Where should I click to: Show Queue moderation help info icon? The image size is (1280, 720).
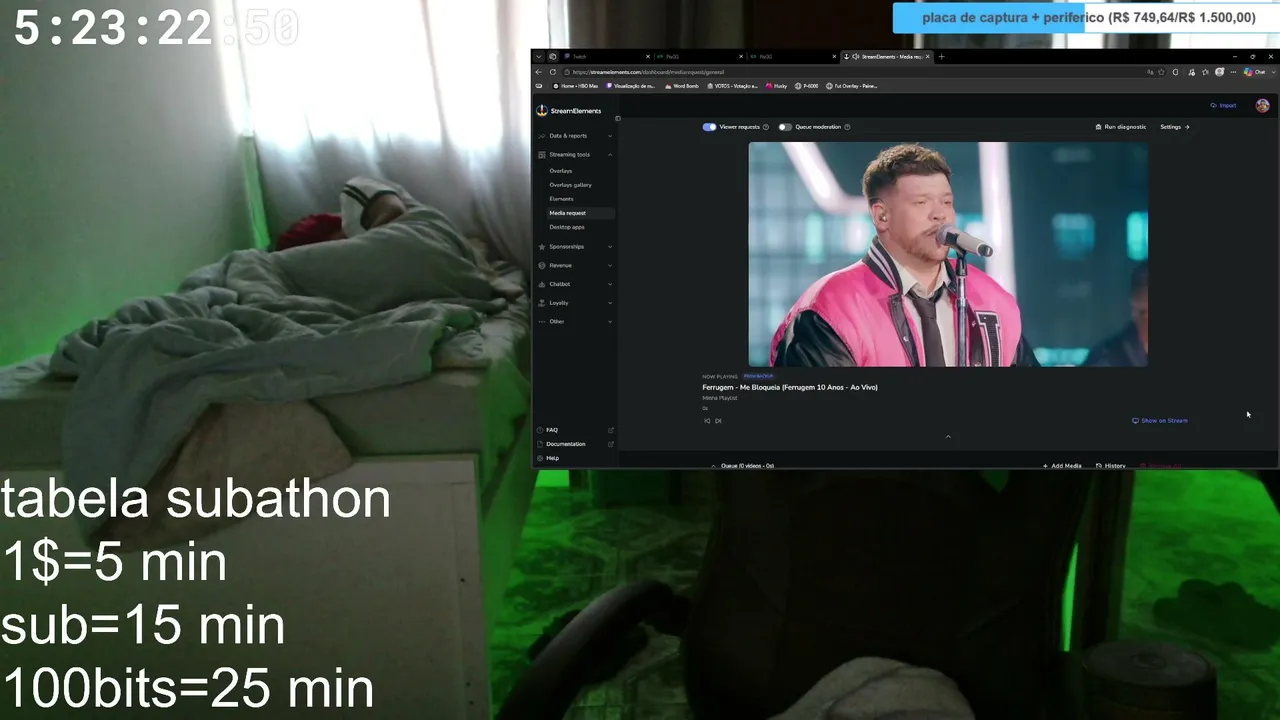tap(847, 127)
